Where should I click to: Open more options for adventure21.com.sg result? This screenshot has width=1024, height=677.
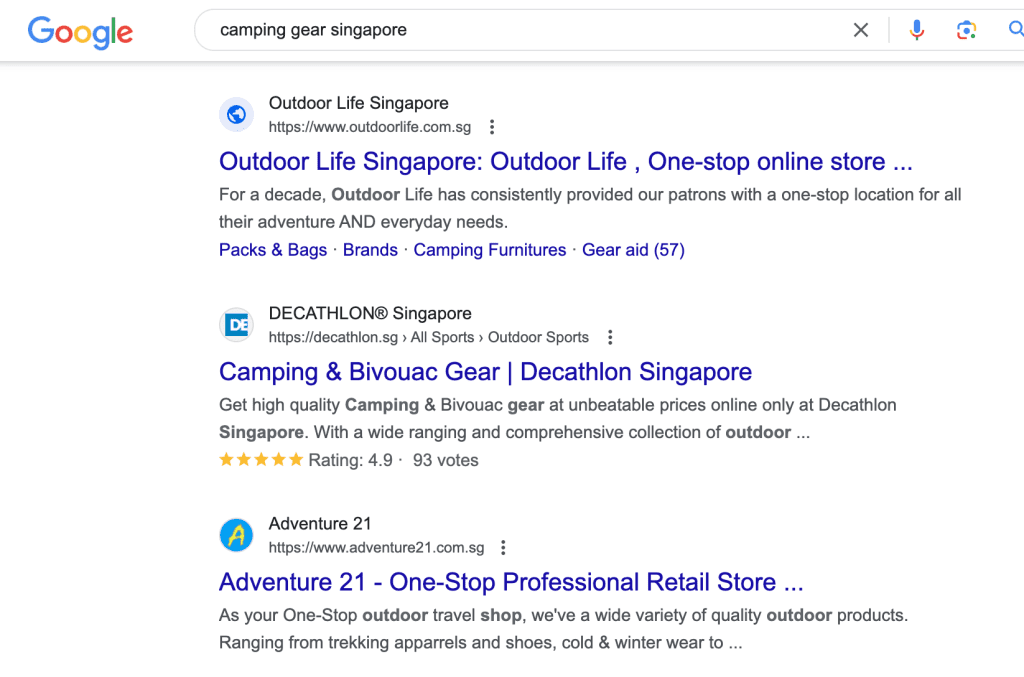pyautogui.click(x=503, y=547)
